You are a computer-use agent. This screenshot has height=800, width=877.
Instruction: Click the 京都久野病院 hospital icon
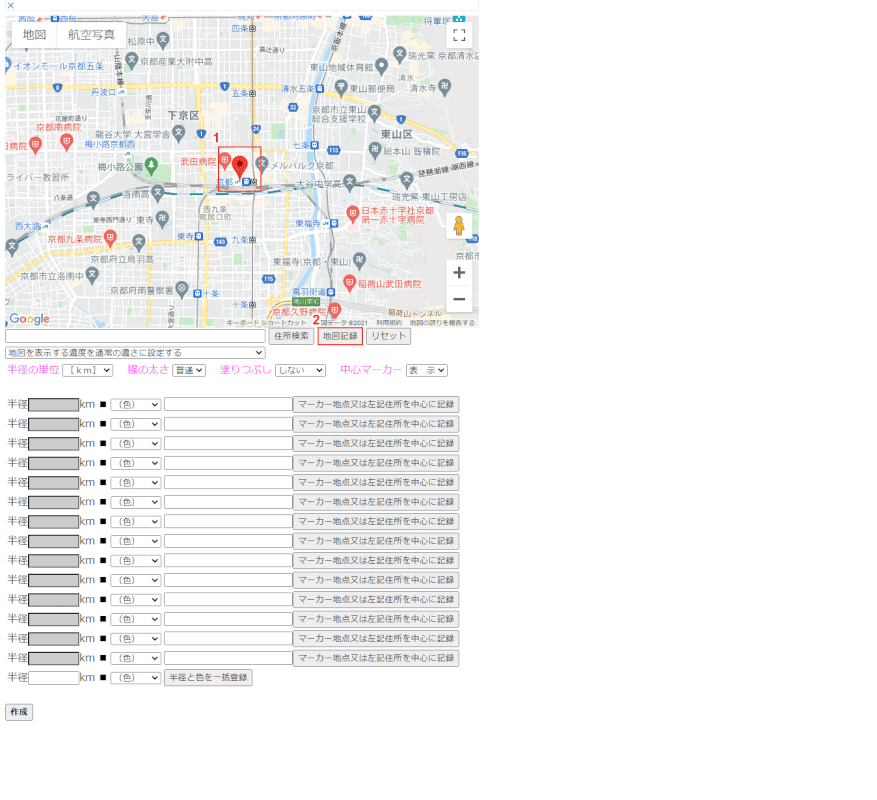pos(334,309)
